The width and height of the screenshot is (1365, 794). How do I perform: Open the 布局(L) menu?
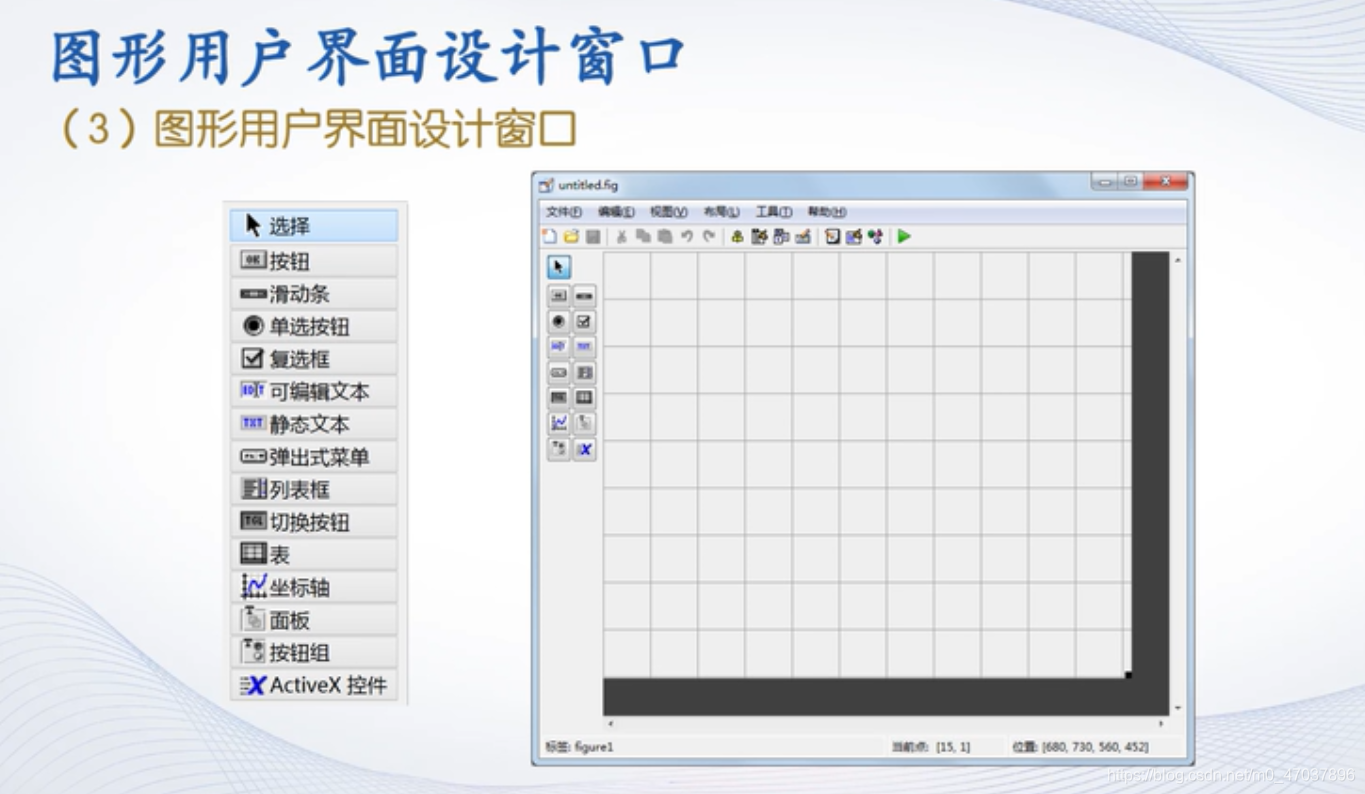click(721, 212)
